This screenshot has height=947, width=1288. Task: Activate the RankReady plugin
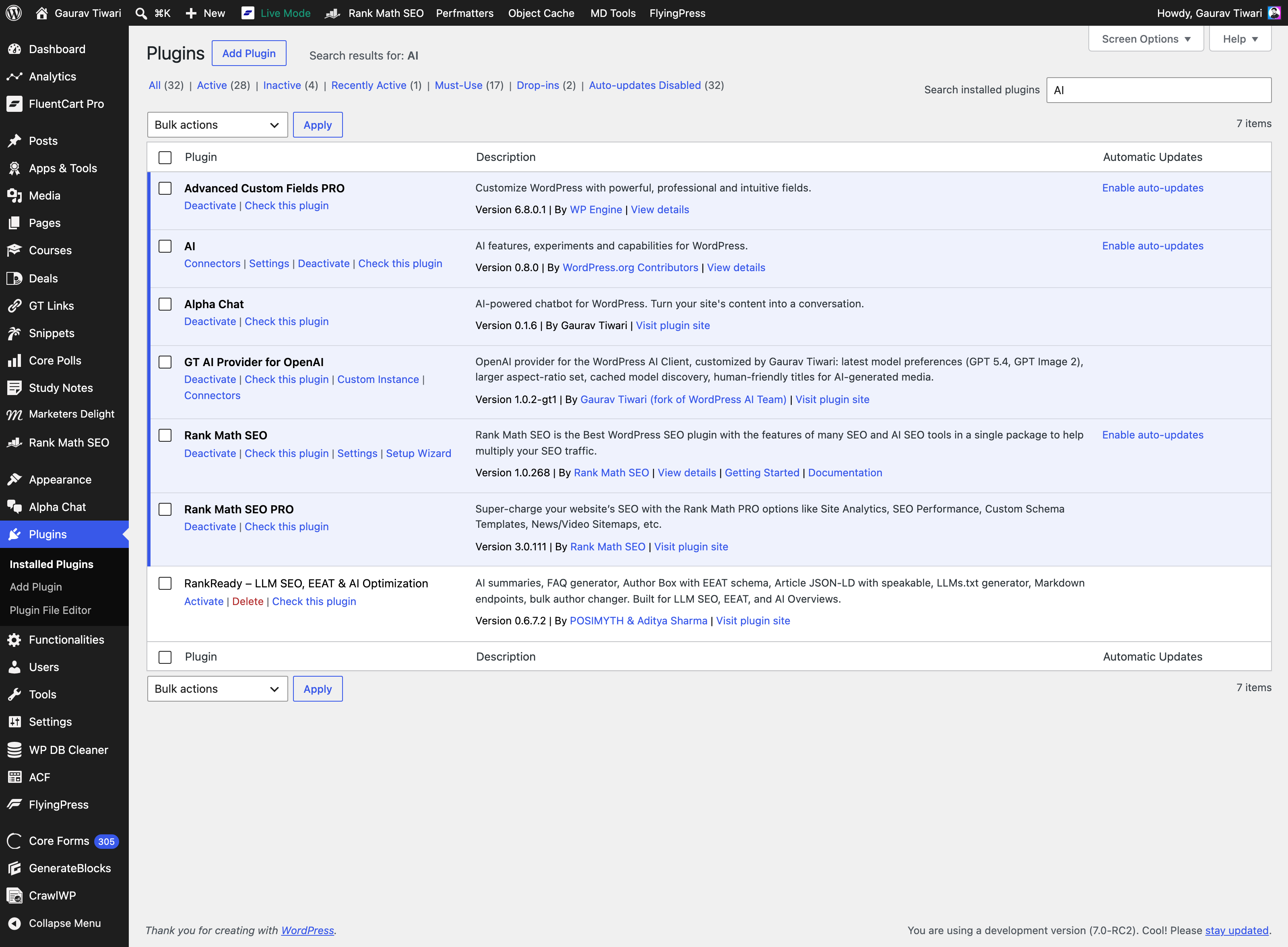point(204,602)
